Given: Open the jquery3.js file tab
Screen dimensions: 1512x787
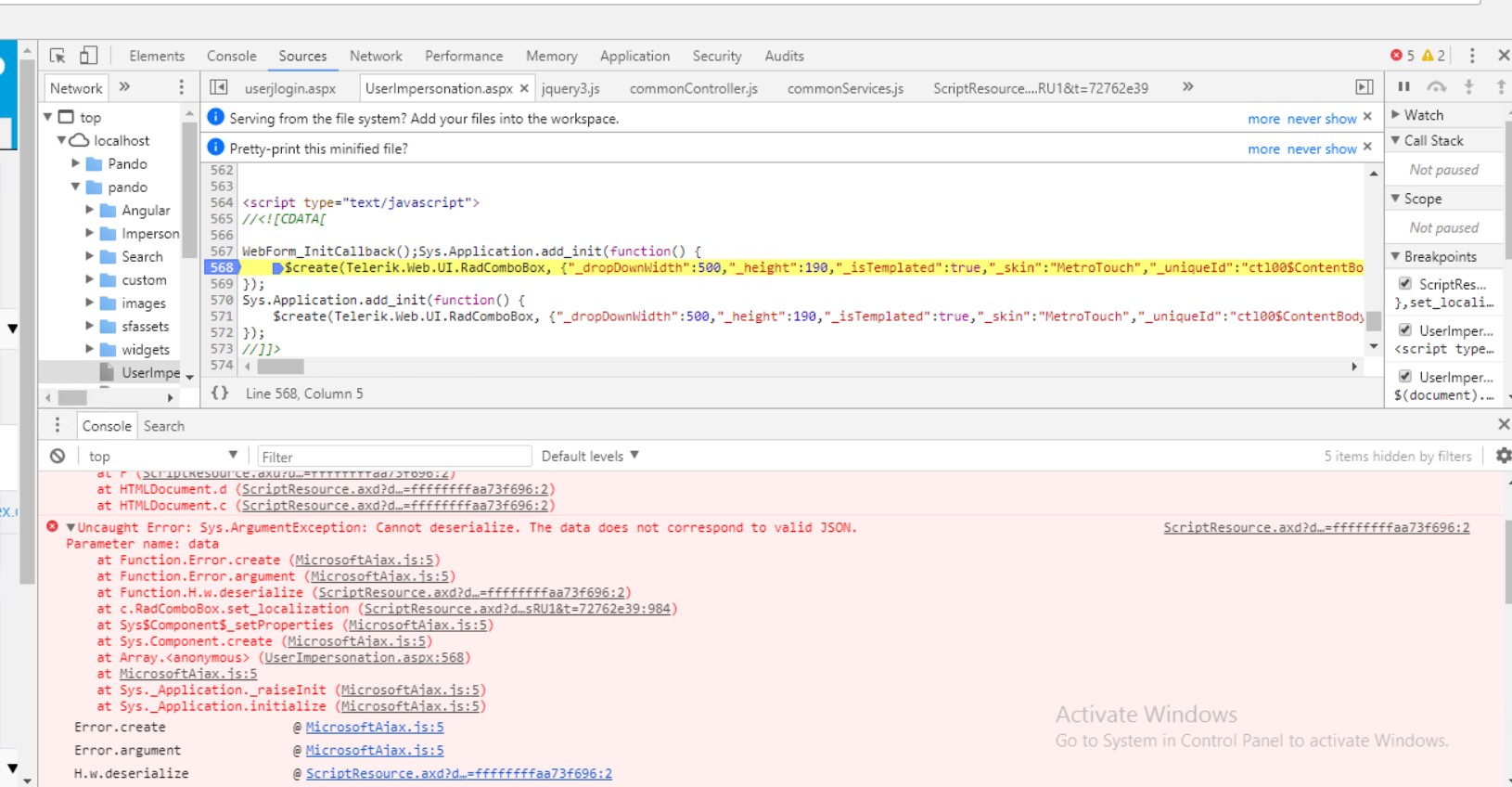Looking at the screenshot, I should coord(570,88).
